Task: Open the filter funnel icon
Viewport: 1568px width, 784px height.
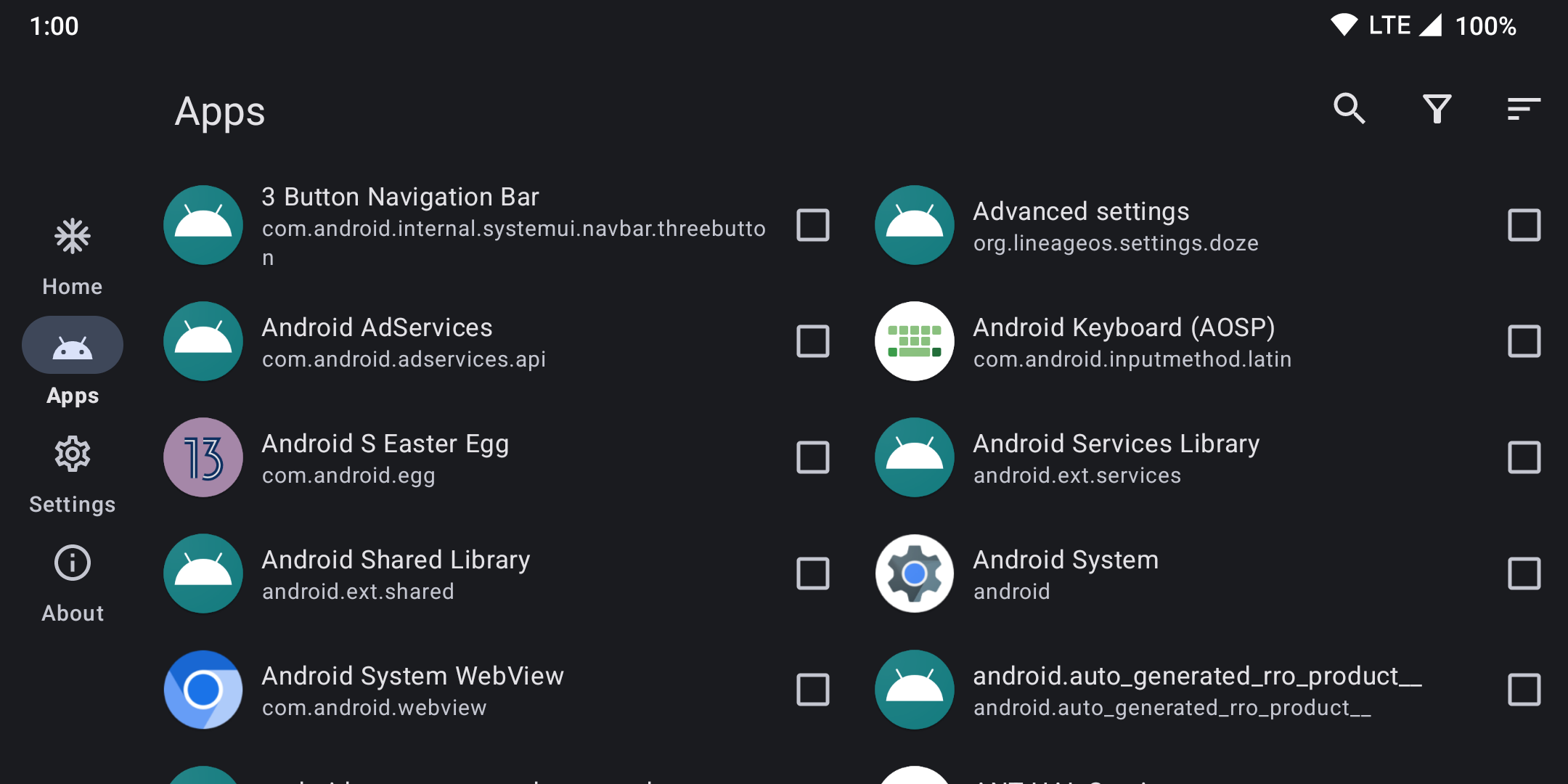Action: (1437, 109)
